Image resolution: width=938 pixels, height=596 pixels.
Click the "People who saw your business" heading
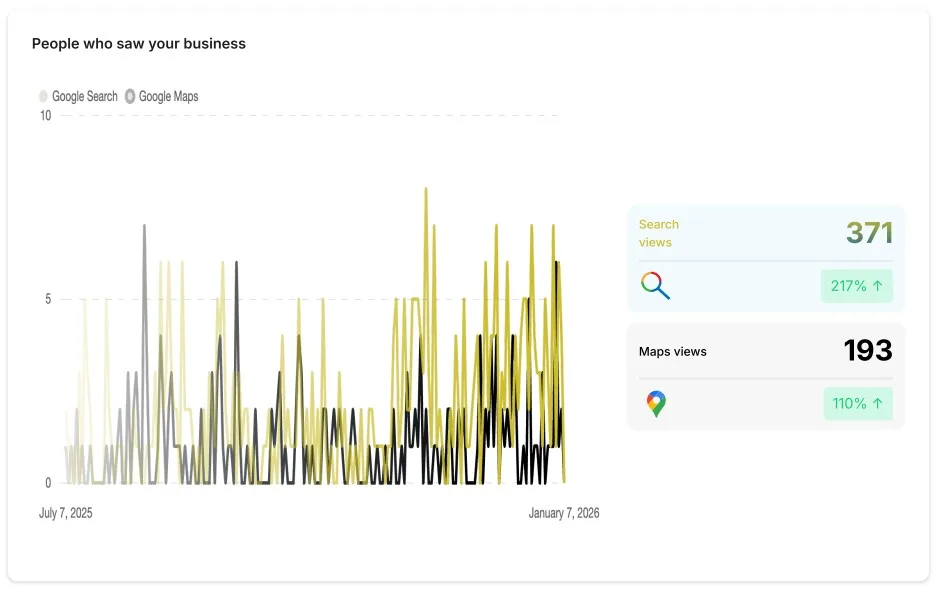139,44
